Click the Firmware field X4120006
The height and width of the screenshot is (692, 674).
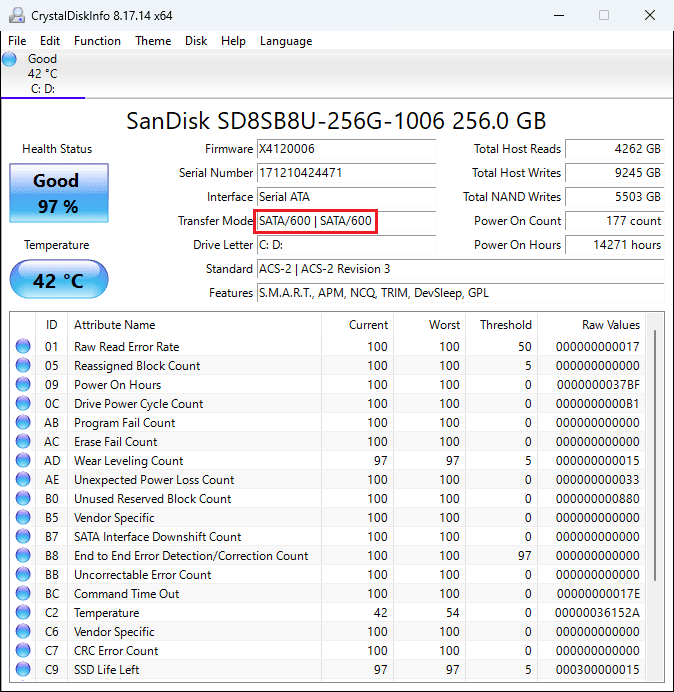[x=346, y=149]
